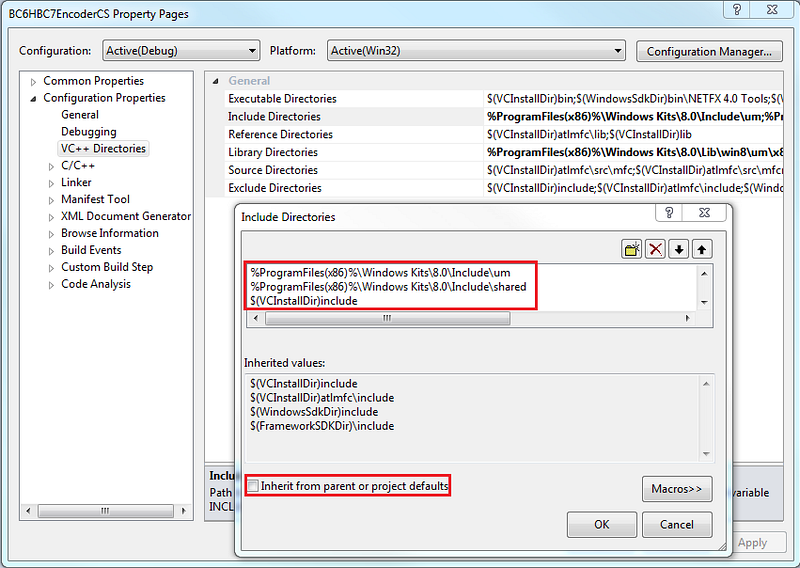Select the $(VCInstallDir)include line in edit box
Image resolution: width=800 pixels, height=568 pixels.
[x=304, y=301]
